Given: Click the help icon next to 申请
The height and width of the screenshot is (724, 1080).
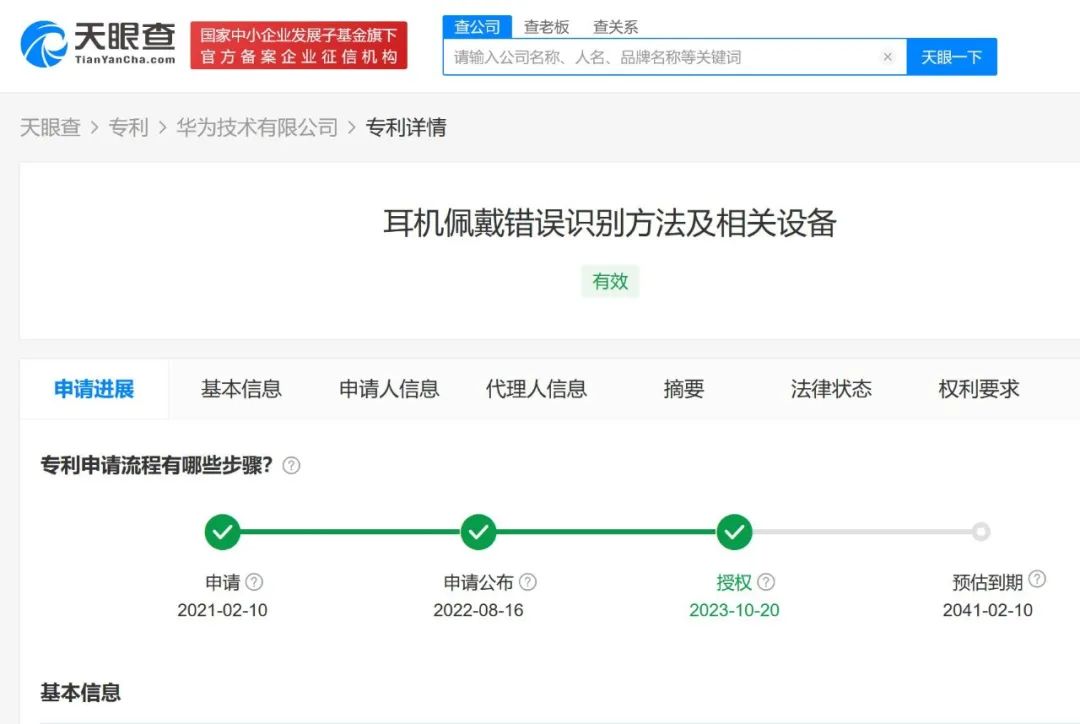Looking at the screenshot, I should 254,582.
